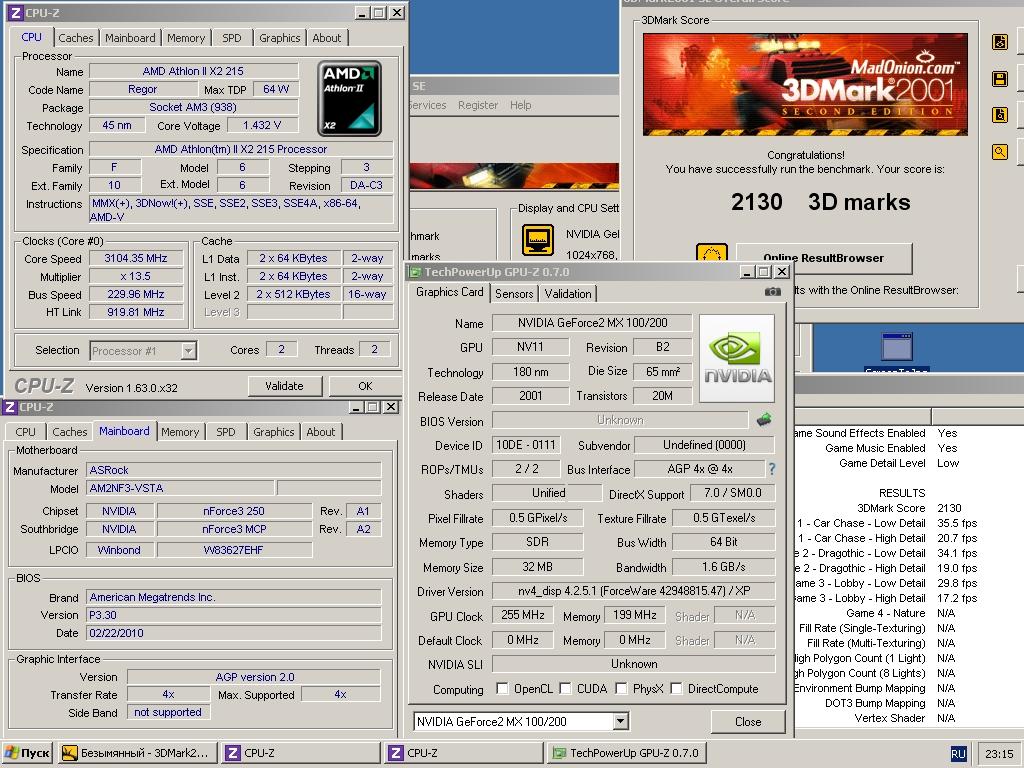This screenshot has height=768, width=1024.
Task: Click motherboard model AM2NF3-VSTA field
Action: tap(180, 488)
